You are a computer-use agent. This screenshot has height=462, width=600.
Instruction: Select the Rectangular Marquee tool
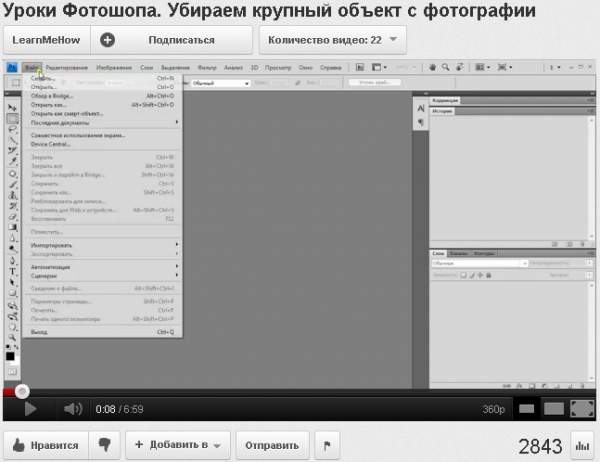coord(12,118)
